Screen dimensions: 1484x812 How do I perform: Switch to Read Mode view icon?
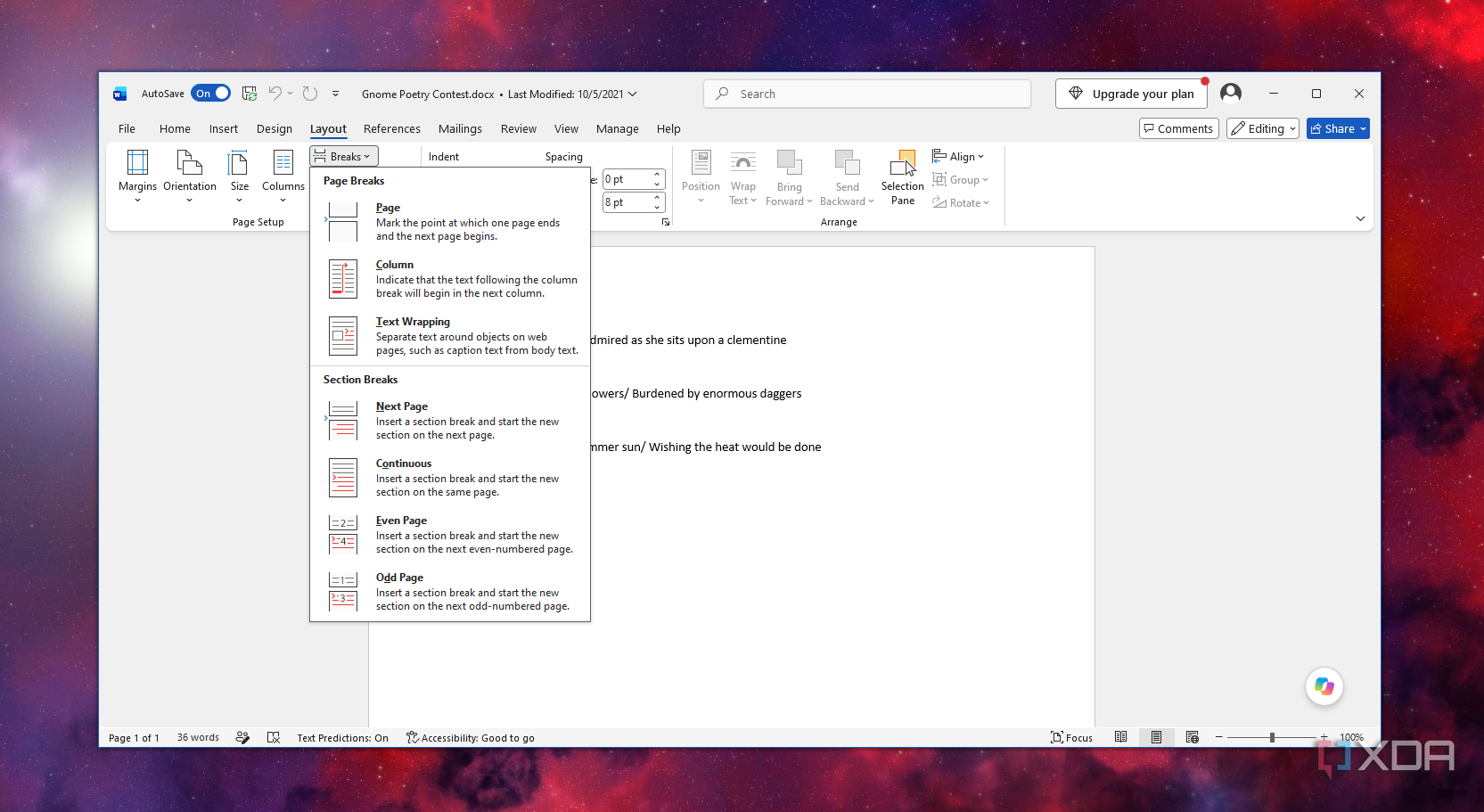1120,737
